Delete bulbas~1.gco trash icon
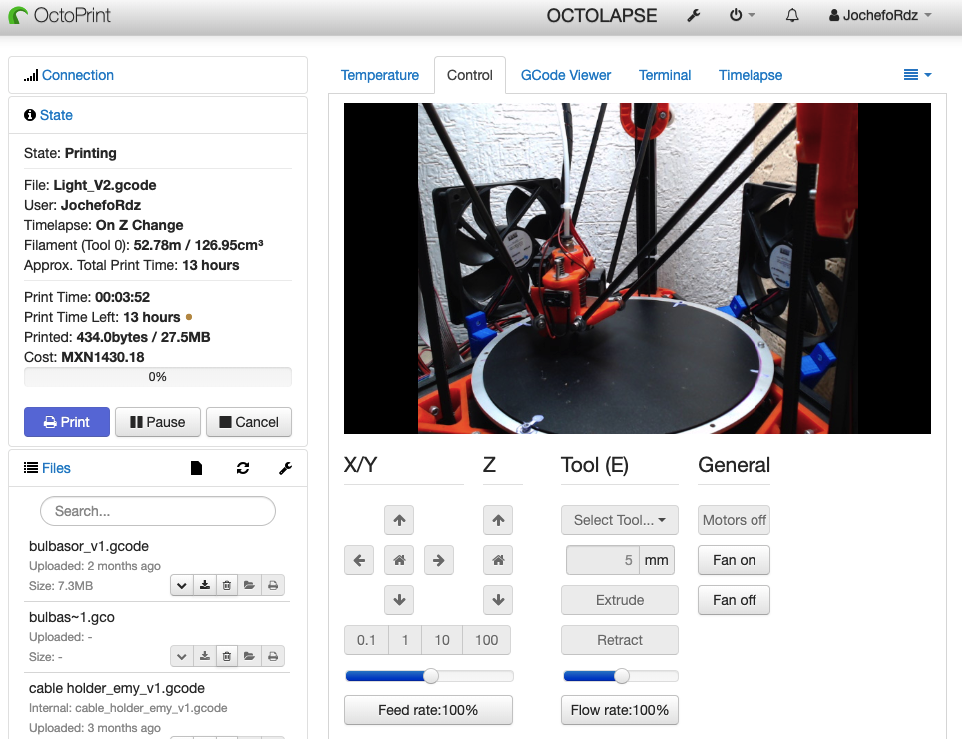962x739 pixels. 227,657
